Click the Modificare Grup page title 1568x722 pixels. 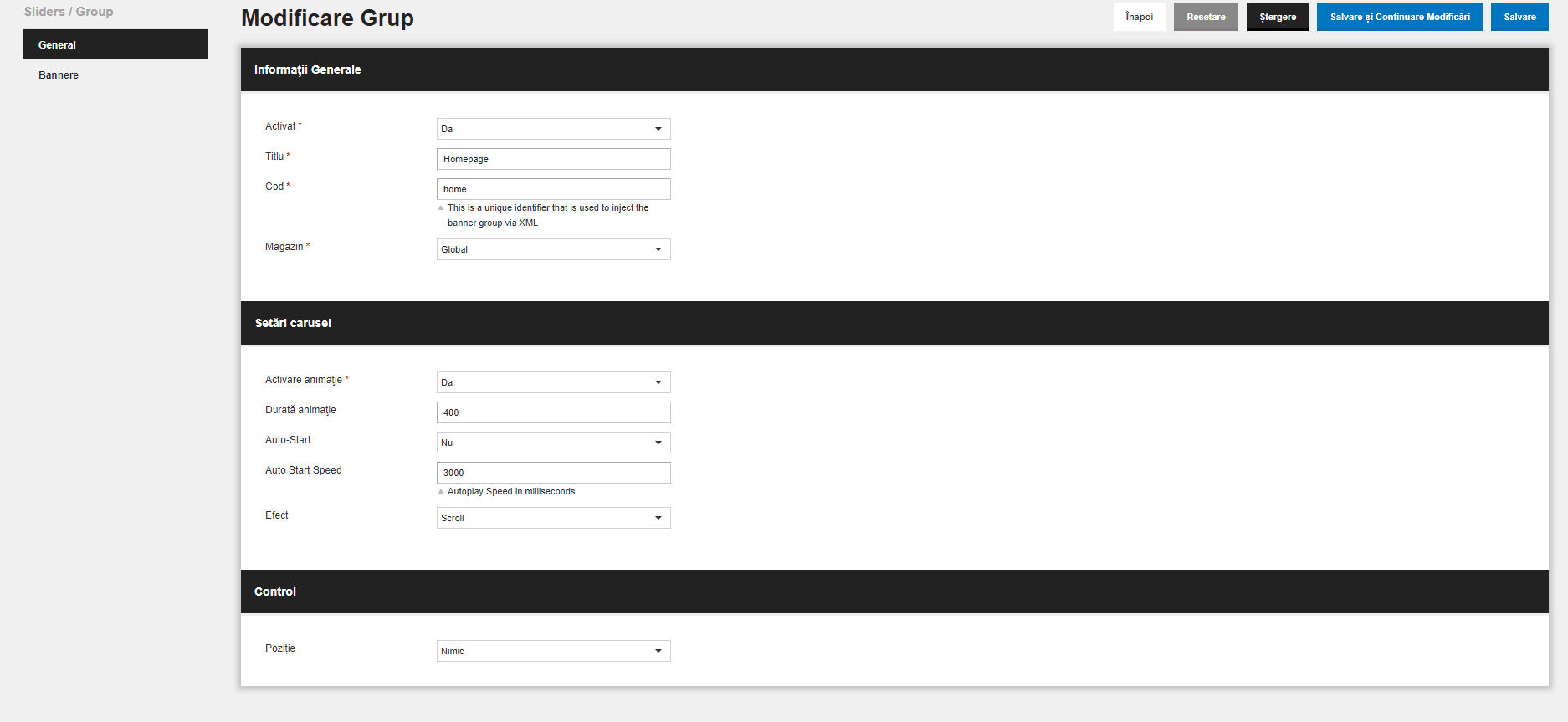pyautogui.click(x=327, y=18)
